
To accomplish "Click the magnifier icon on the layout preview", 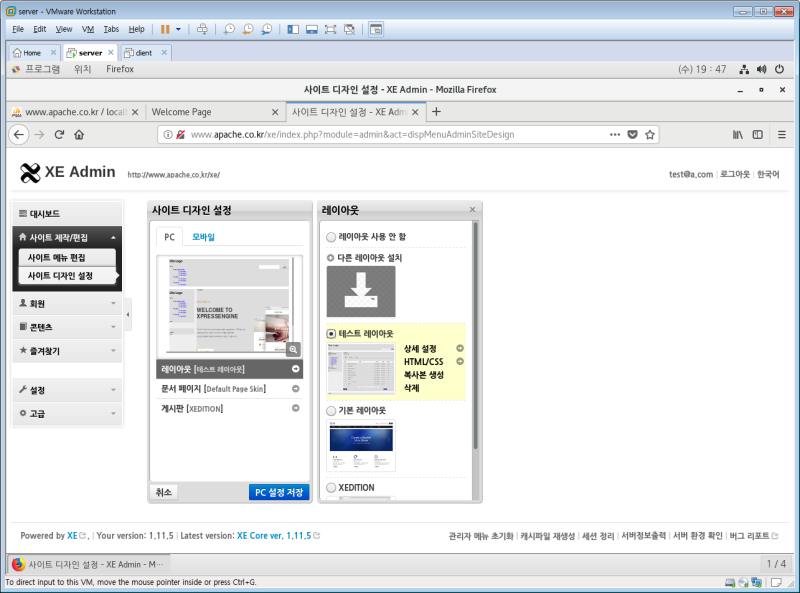I will (x=293, y=350).
